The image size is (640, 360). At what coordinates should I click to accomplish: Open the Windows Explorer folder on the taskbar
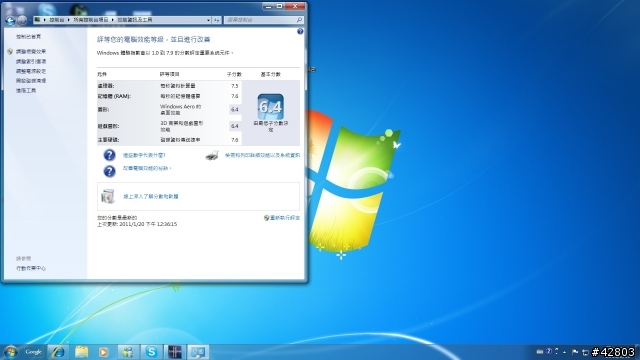coord(82,352)
